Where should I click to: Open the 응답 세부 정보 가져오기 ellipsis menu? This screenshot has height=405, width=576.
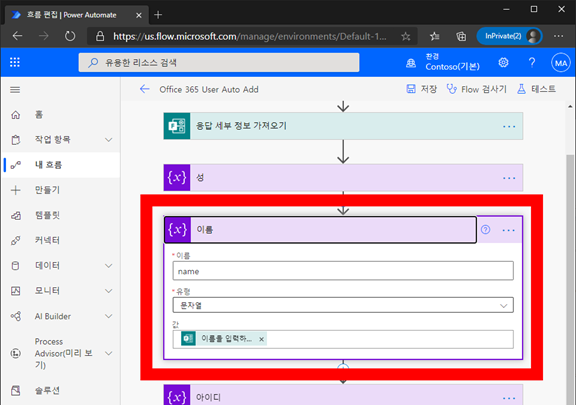(509, 127)
